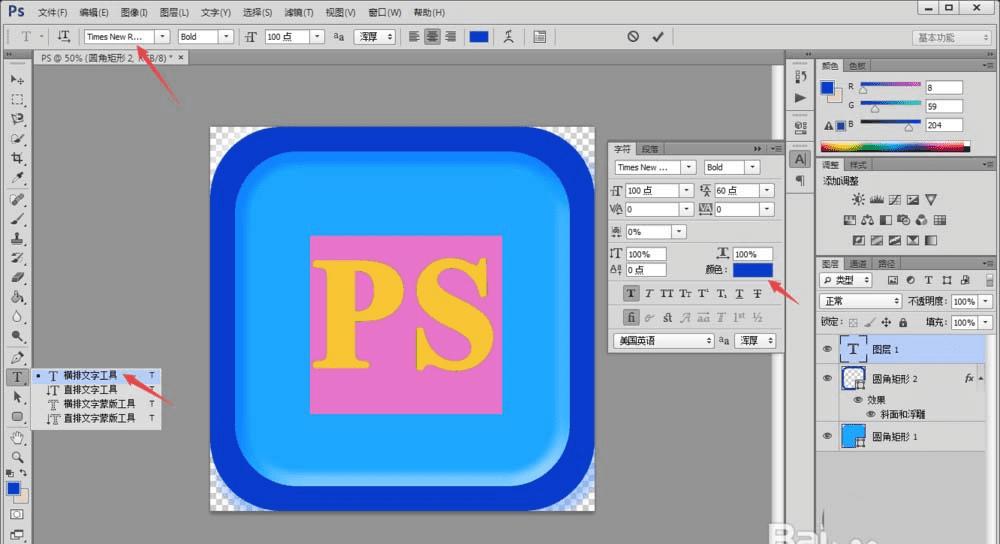The width and height of the screenshot is (1000, 544).
Task: Click 颜色 swatch in character panel
Action: (x=753, y=270)
